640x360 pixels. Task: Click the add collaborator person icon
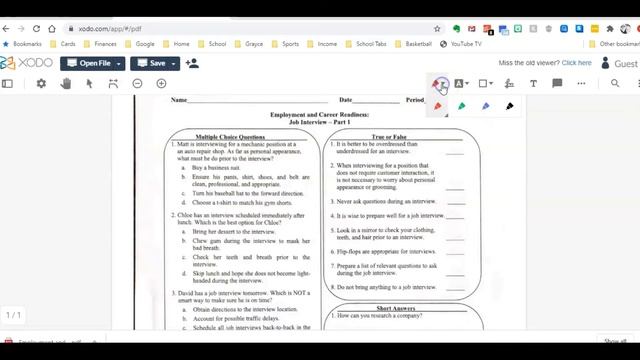tap(192, 63)
